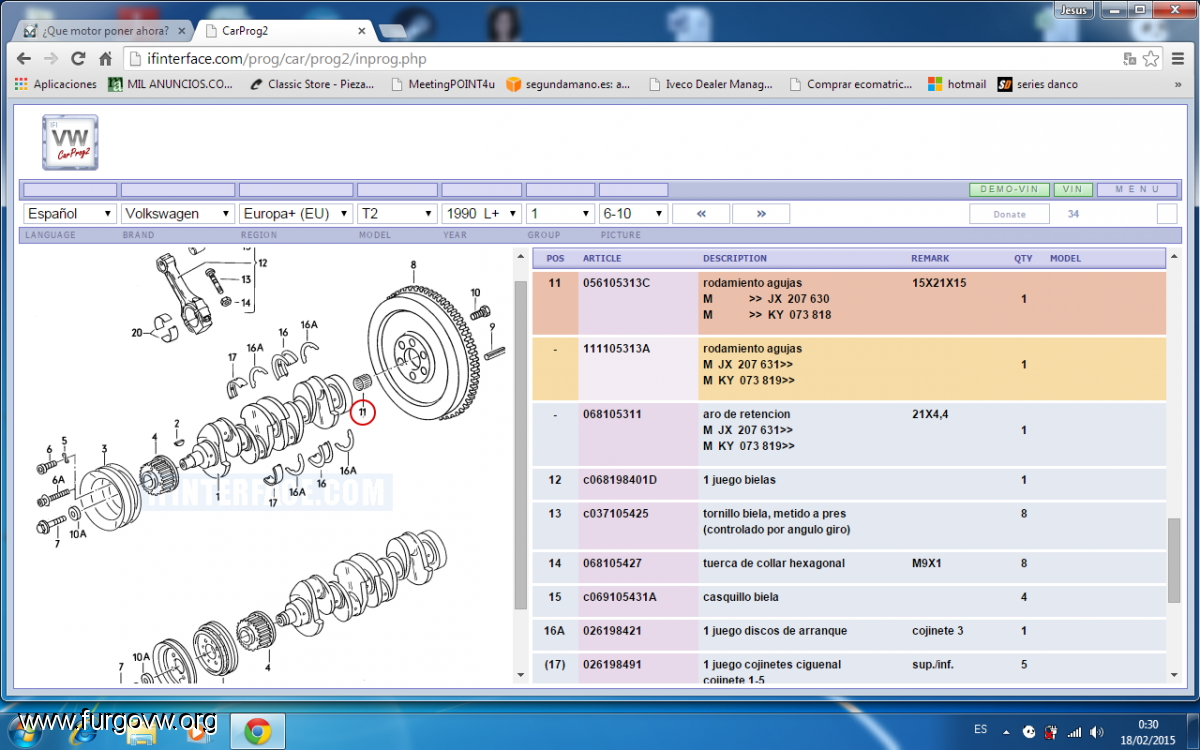Screen dimensions: 1200x750
Task: Open the volume control in the tray
Action: tap(1095, 731)
